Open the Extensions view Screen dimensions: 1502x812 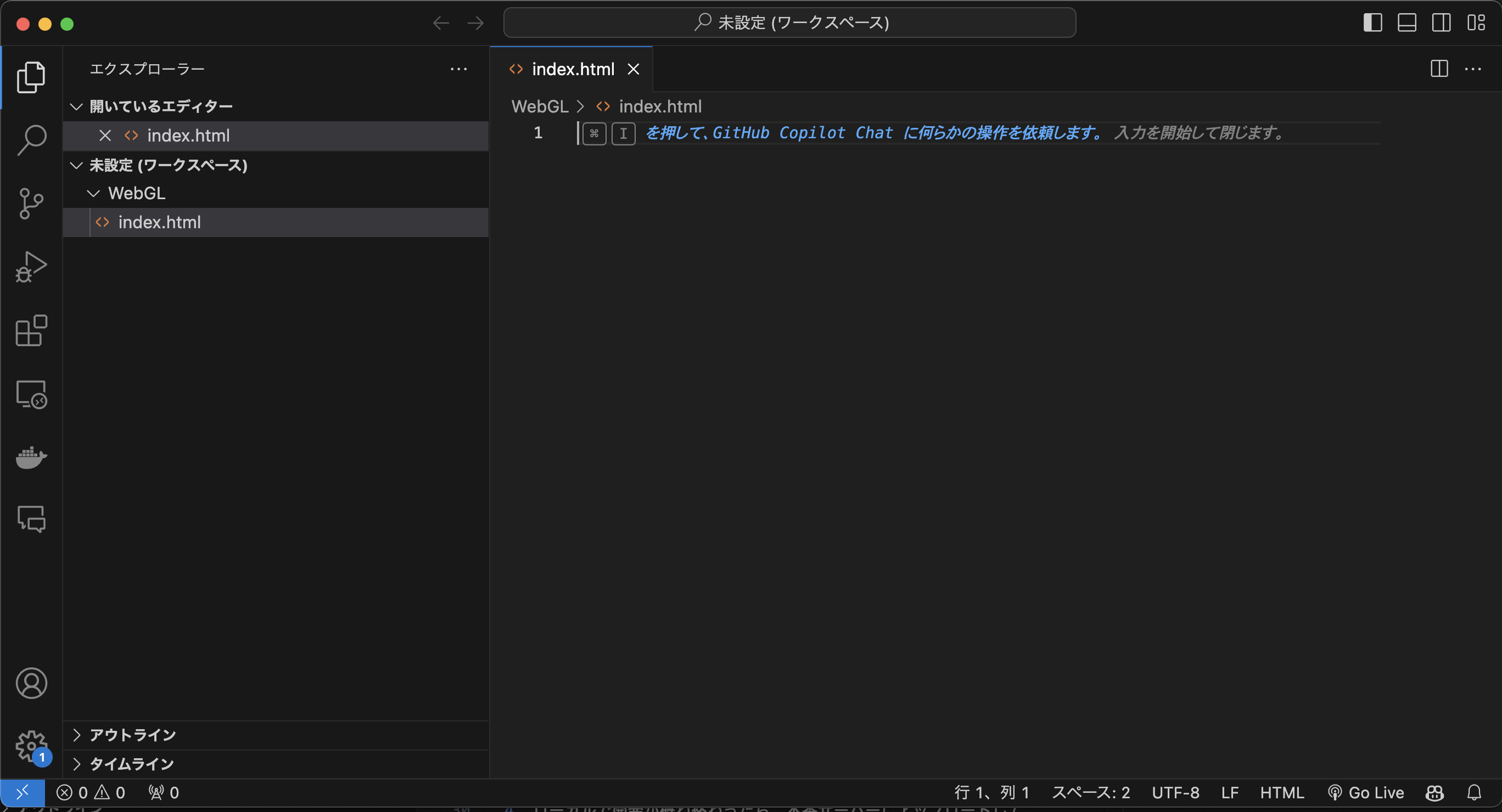pos(31,331)
